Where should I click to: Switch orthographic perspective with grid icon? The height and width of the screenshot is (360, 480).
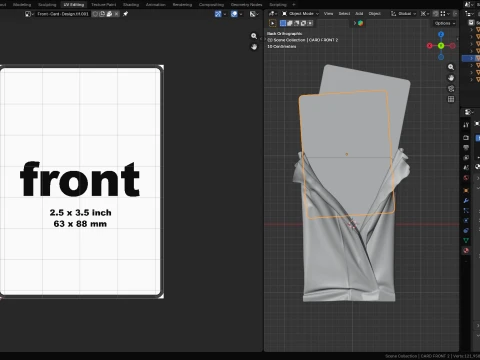point(451,99)
